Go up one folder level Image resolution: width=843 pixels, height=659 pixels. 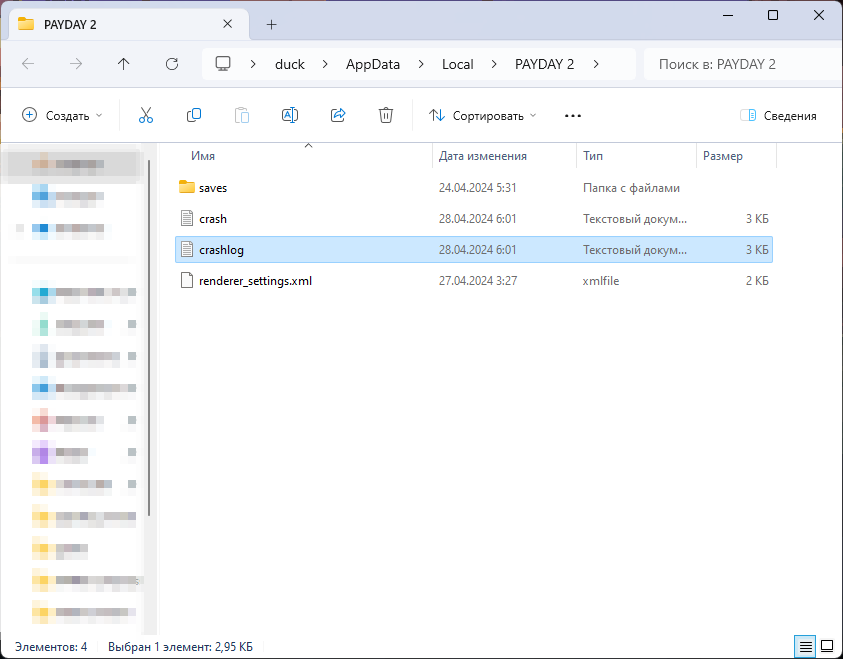pyautogui.click(x=124, y=65)
